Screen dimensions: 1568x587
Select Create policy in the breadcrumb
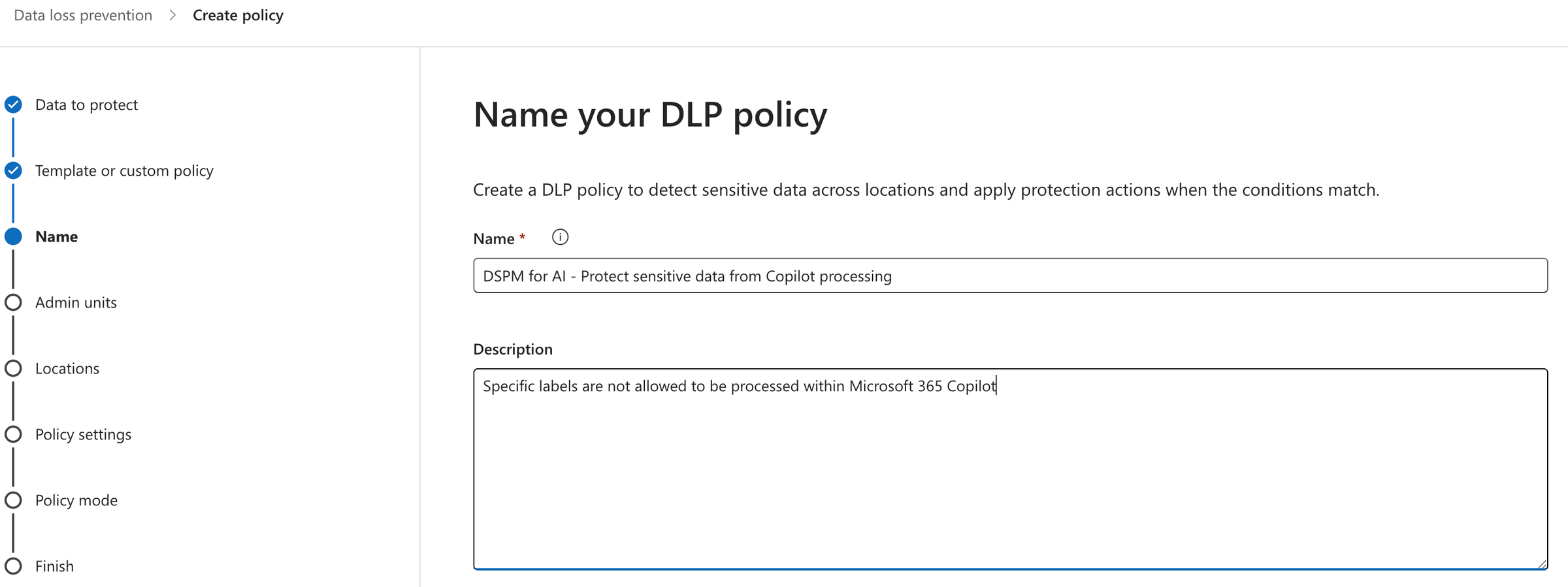238,14
